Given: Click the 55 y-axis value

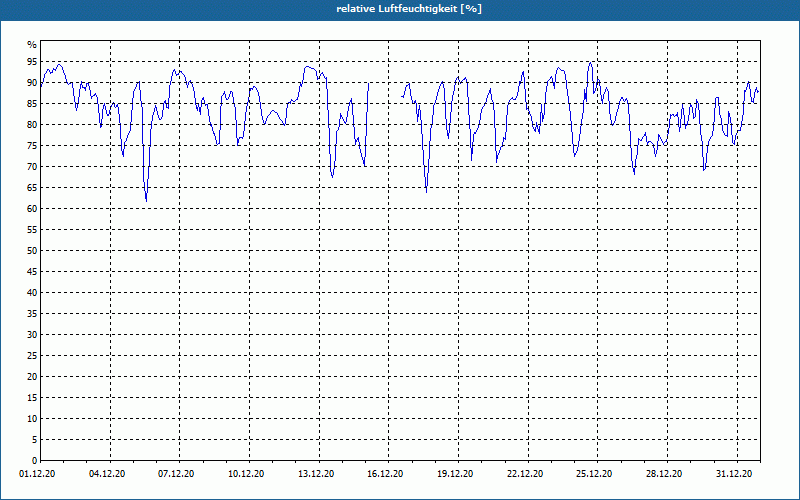Looking at the screenshot, I should point(32,230).
